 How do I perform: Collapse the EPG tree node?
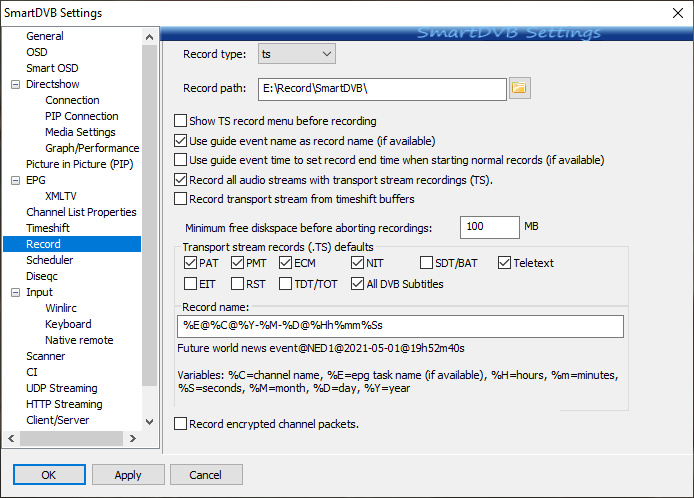pos(15,180)
